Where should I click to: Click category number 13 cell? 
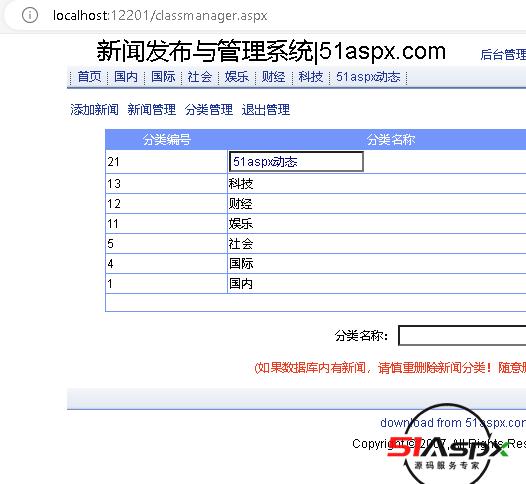click(166, 183)
